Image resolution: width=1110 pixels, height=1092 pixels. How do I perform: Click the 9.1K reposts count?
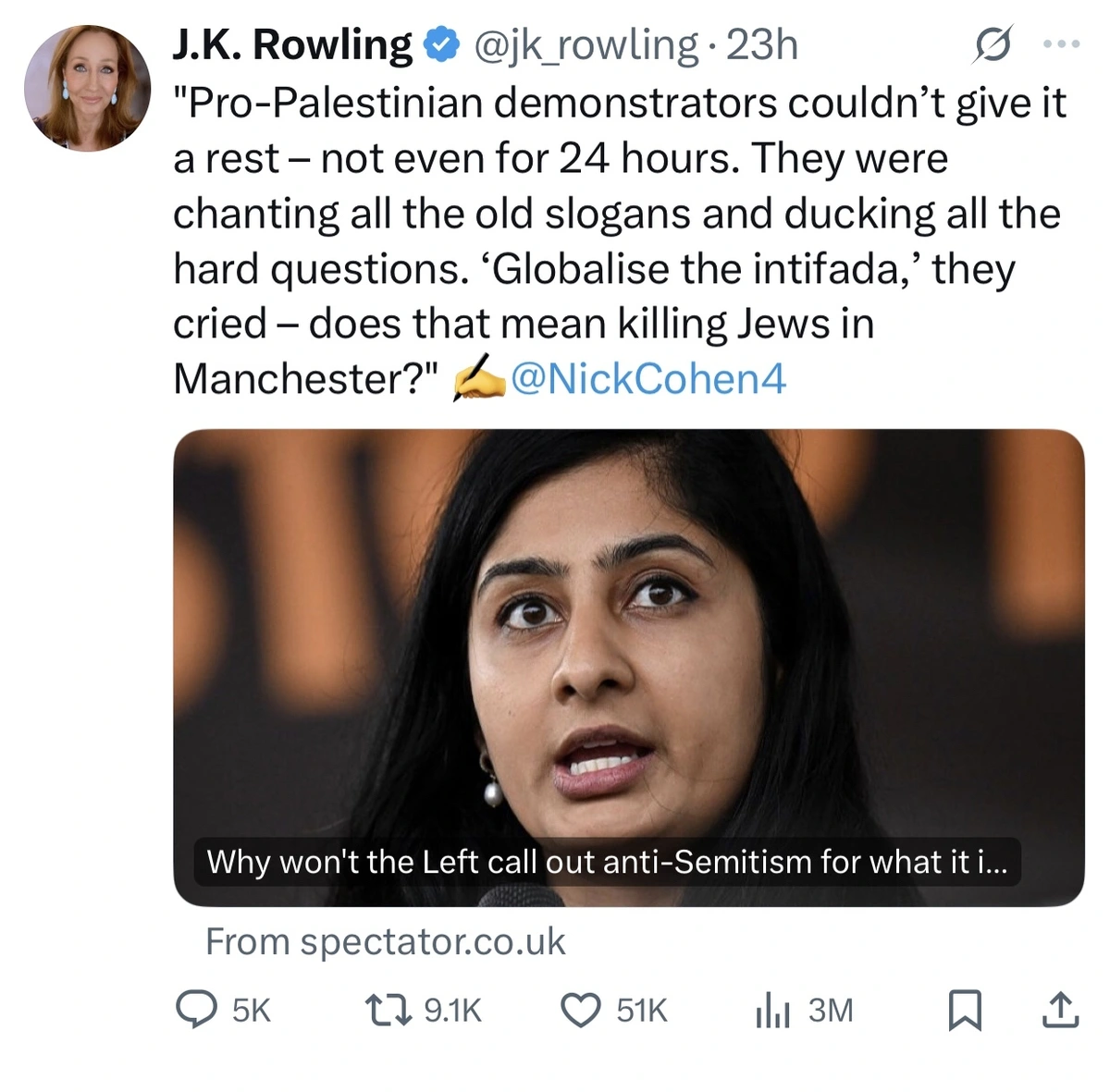[x=452, y=1010]
